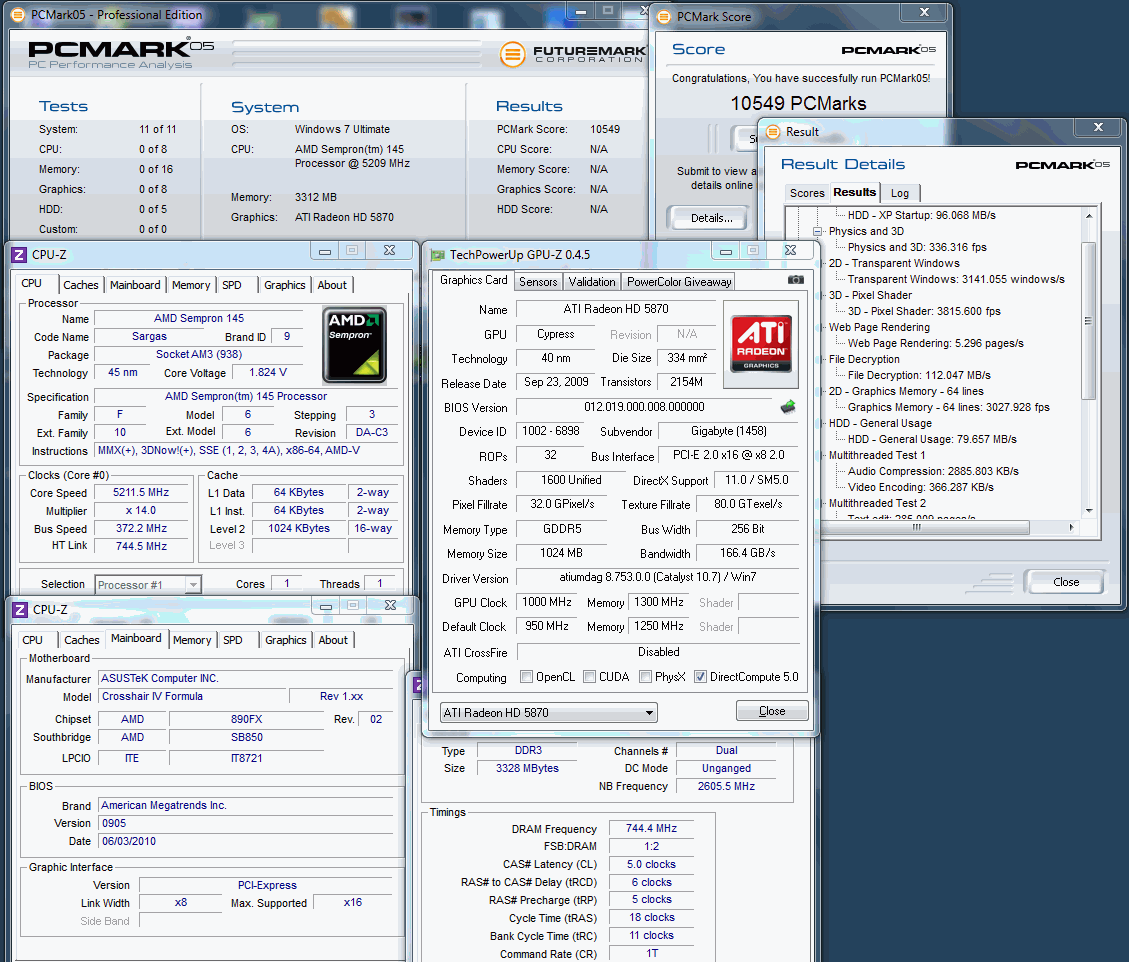Open SPD tab in CPU-Z processor window
This screenshot has width=1129, height=962.
(x=232, y=285)
